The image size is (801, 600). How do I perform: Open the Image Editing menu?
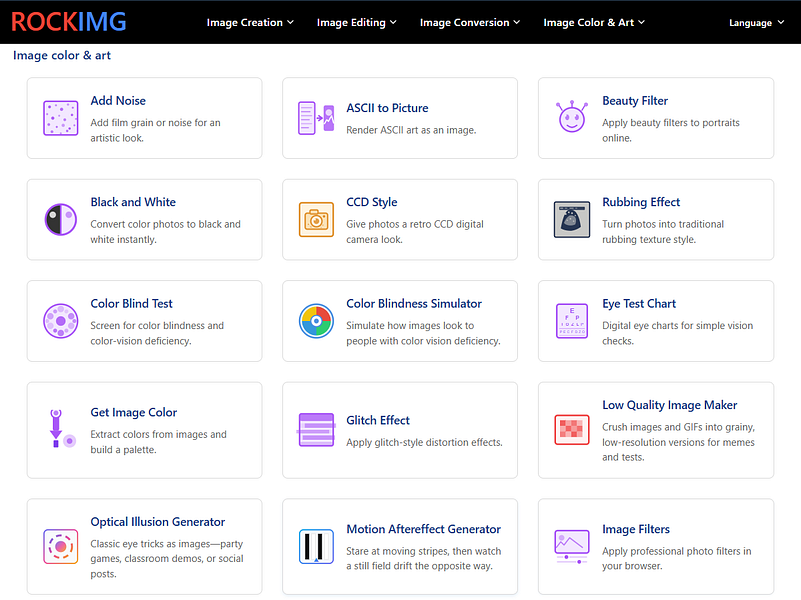[357, 22]
